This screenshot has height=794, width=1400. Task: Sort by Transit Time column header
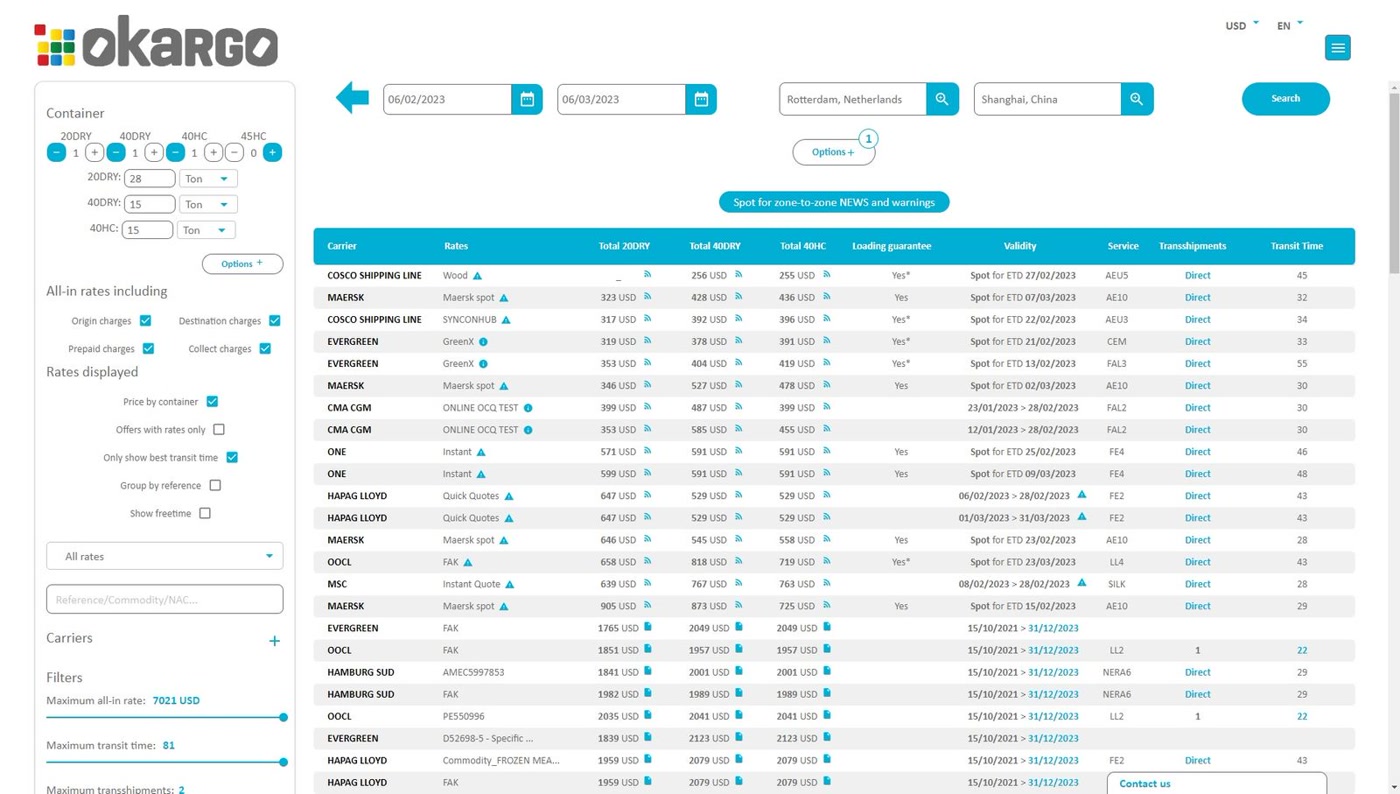click(1296, 246)
